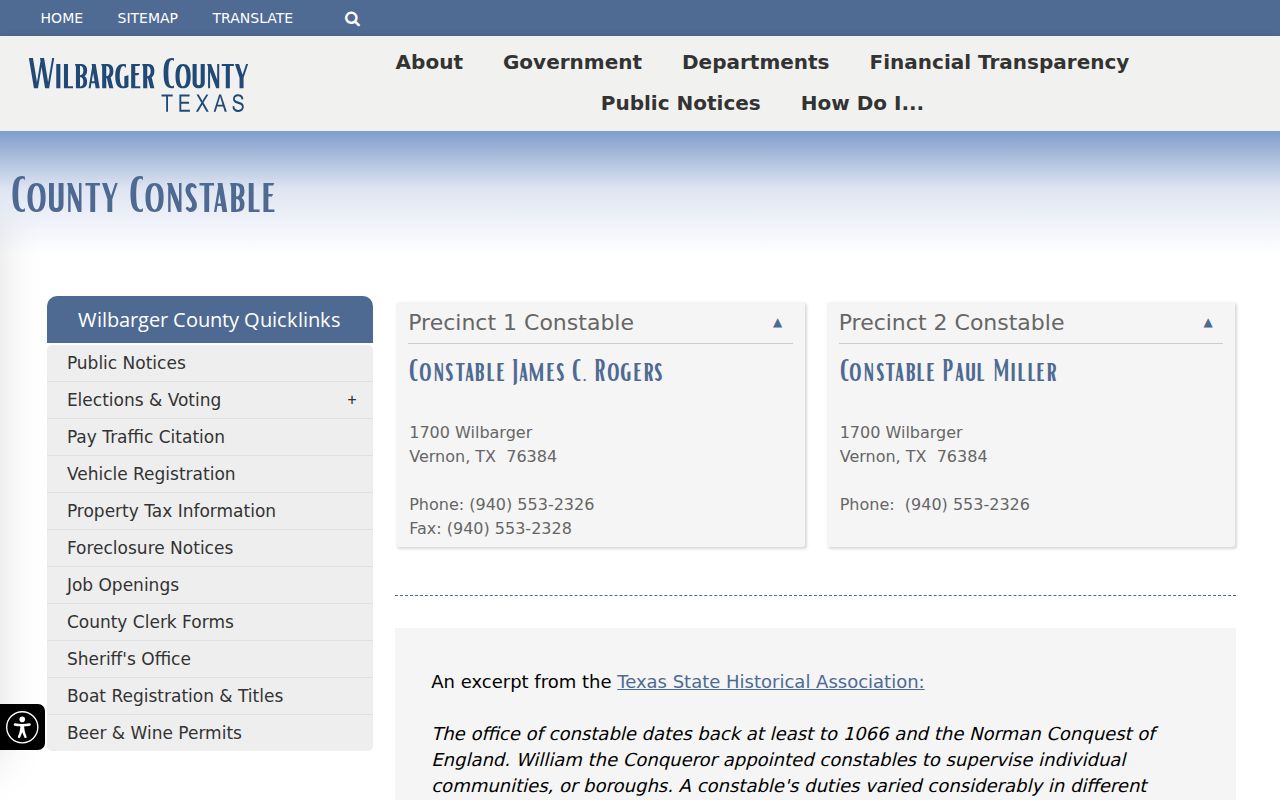Click Precinct 1 phone number (940) 553-2326
Screen dimensions: 1280x800
pos(532,504)
